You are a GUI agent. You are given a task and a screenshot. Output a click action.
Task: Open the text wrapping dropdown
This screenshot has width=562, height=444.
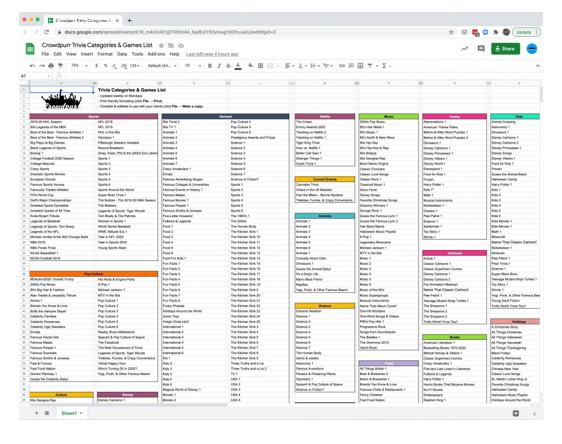click(x=314, y=66)
